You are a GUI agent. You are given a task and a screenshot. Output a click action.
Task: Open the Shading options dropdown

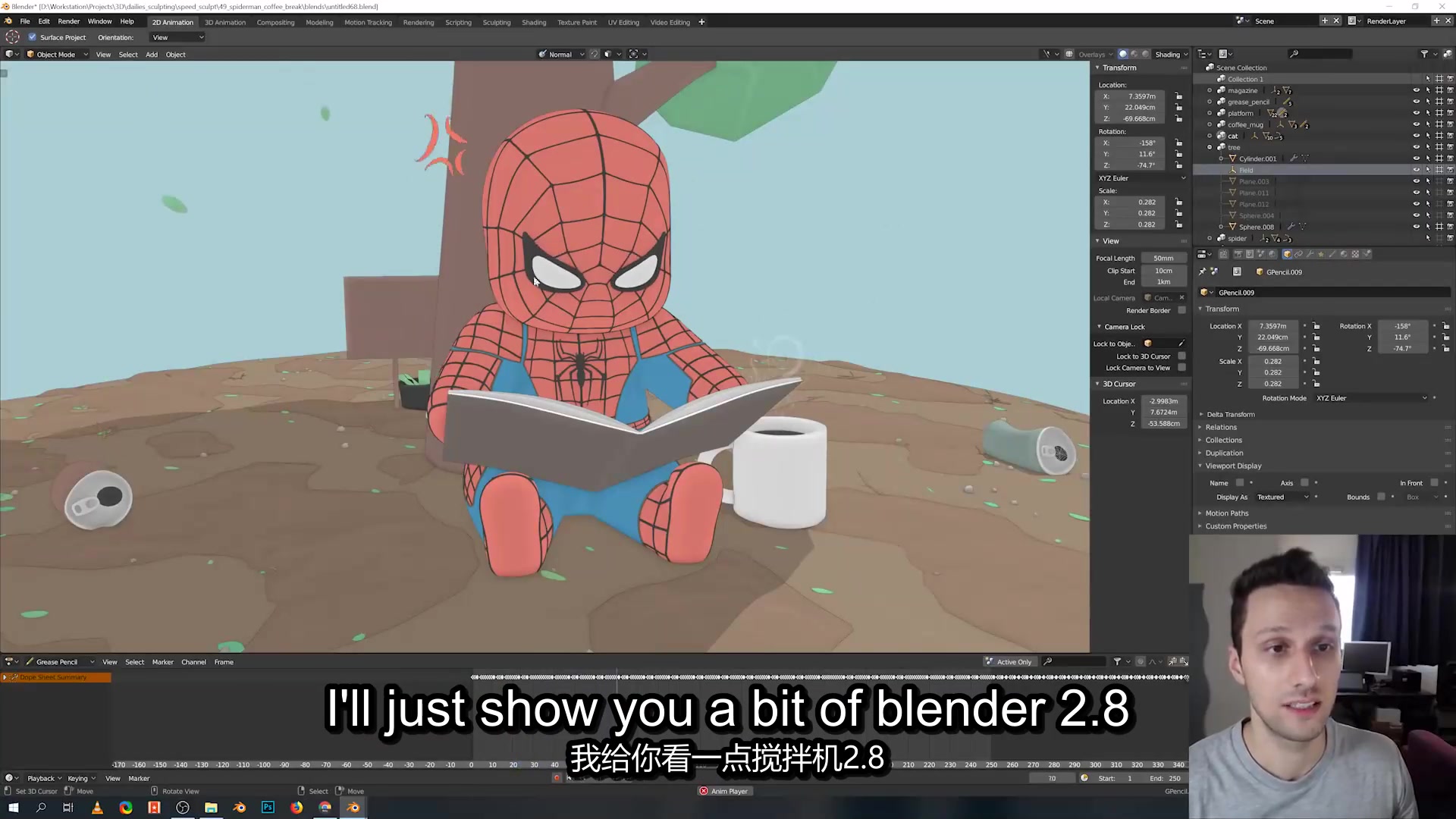point(1172,55)
